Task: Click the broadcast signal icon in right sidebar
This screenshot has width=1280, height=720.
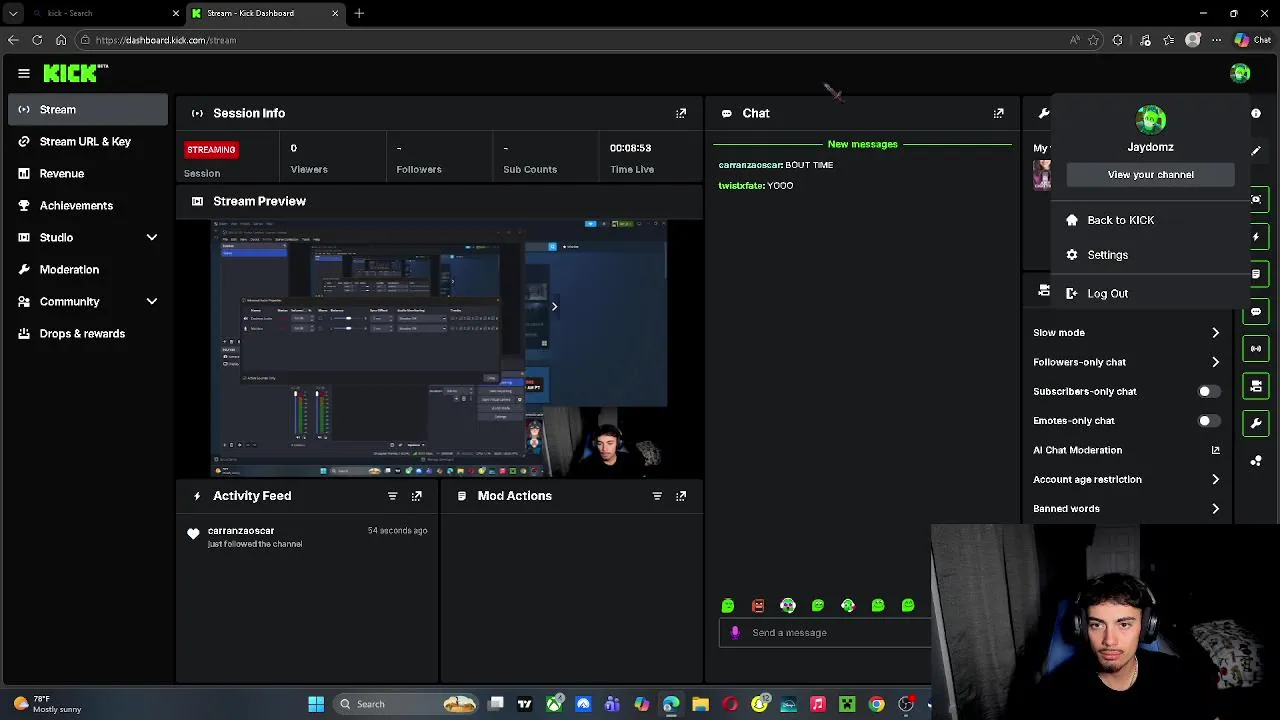Action: coord(1256,348)
